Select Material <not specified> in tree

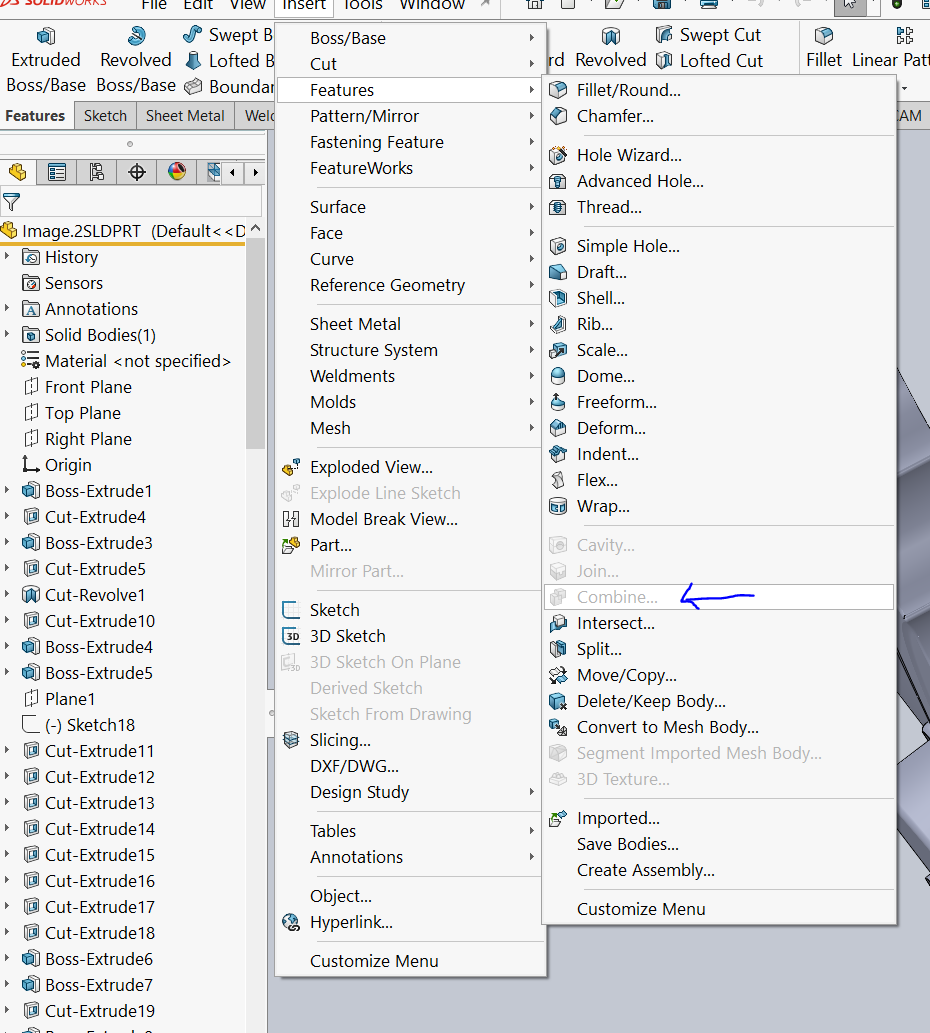coord(126,361)
